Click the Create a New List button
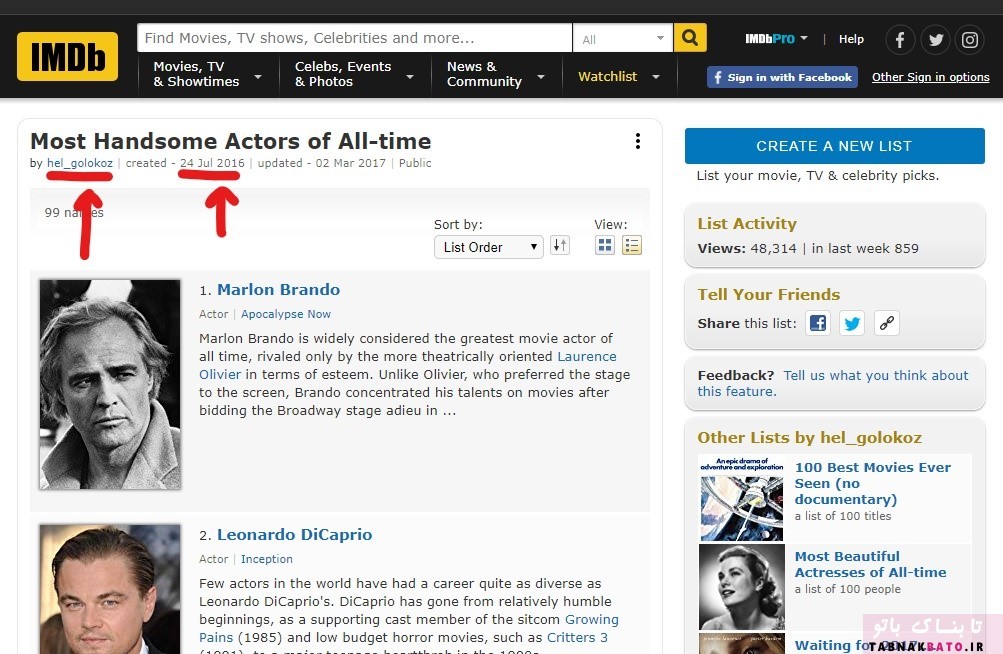Viewport: 1003px width, 654px height. point(834,146)
